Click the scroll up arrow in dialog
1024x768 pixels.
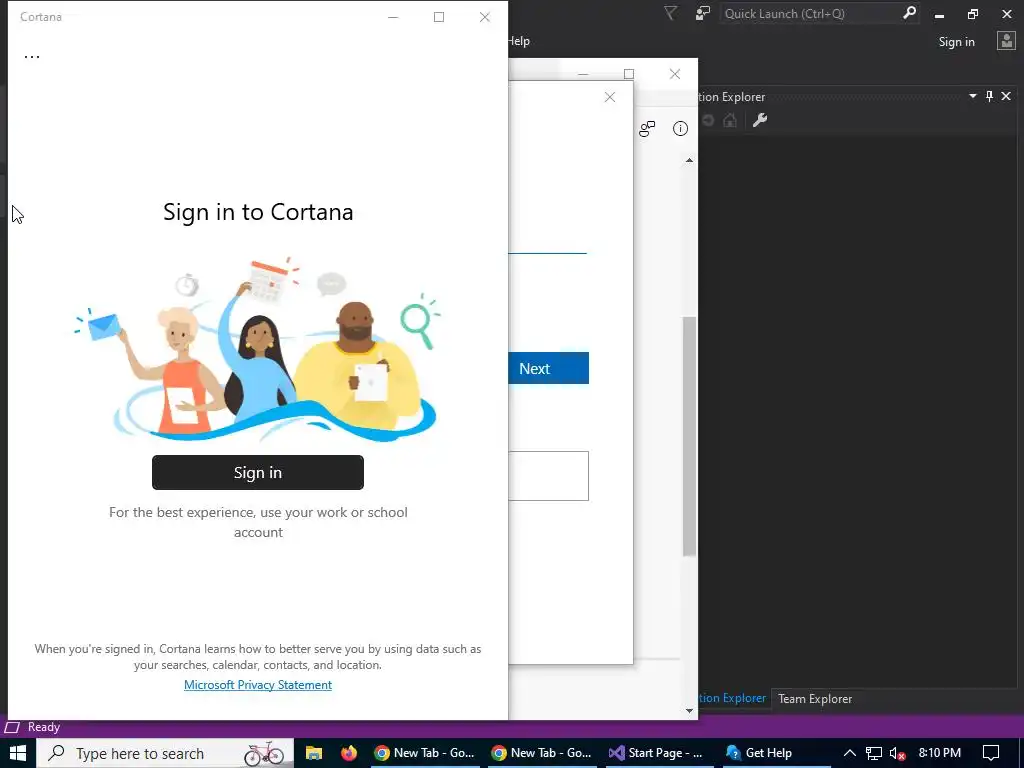pos(689,160)
